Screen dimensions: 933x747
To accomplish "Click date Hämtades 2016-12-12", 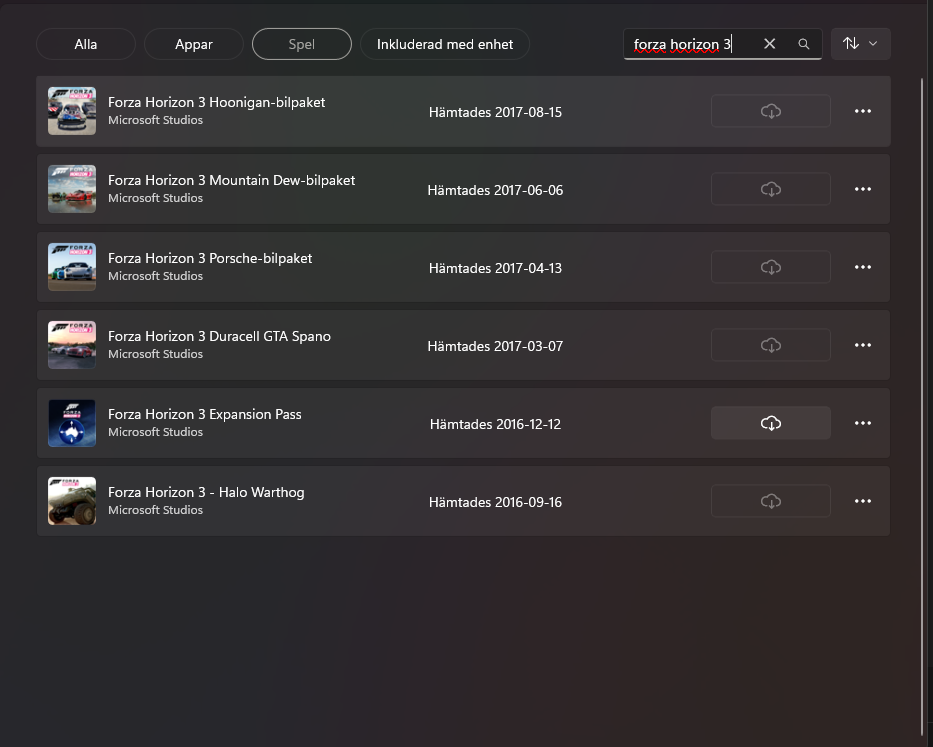I will click(495, 424).
